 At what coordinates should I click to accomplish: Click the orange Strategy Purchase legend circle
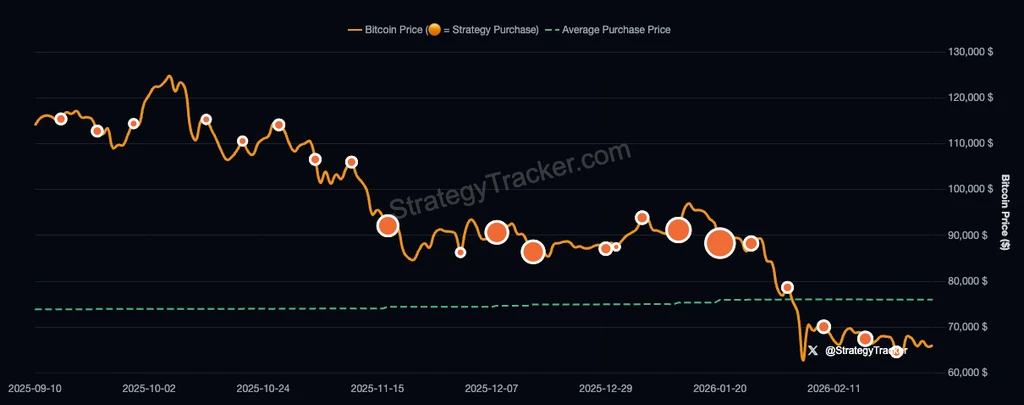[x=433, y=29]
